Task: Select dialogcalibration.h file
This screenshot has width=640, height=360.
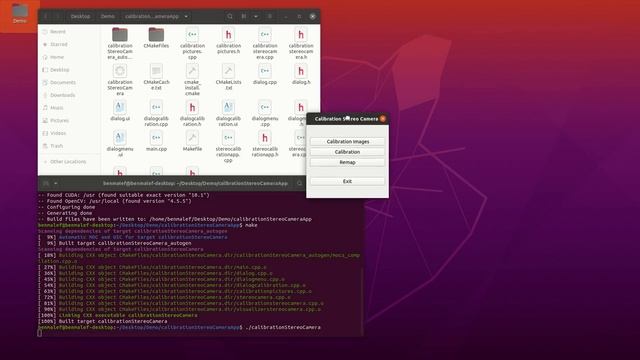Action: click(x=192, y=113)
